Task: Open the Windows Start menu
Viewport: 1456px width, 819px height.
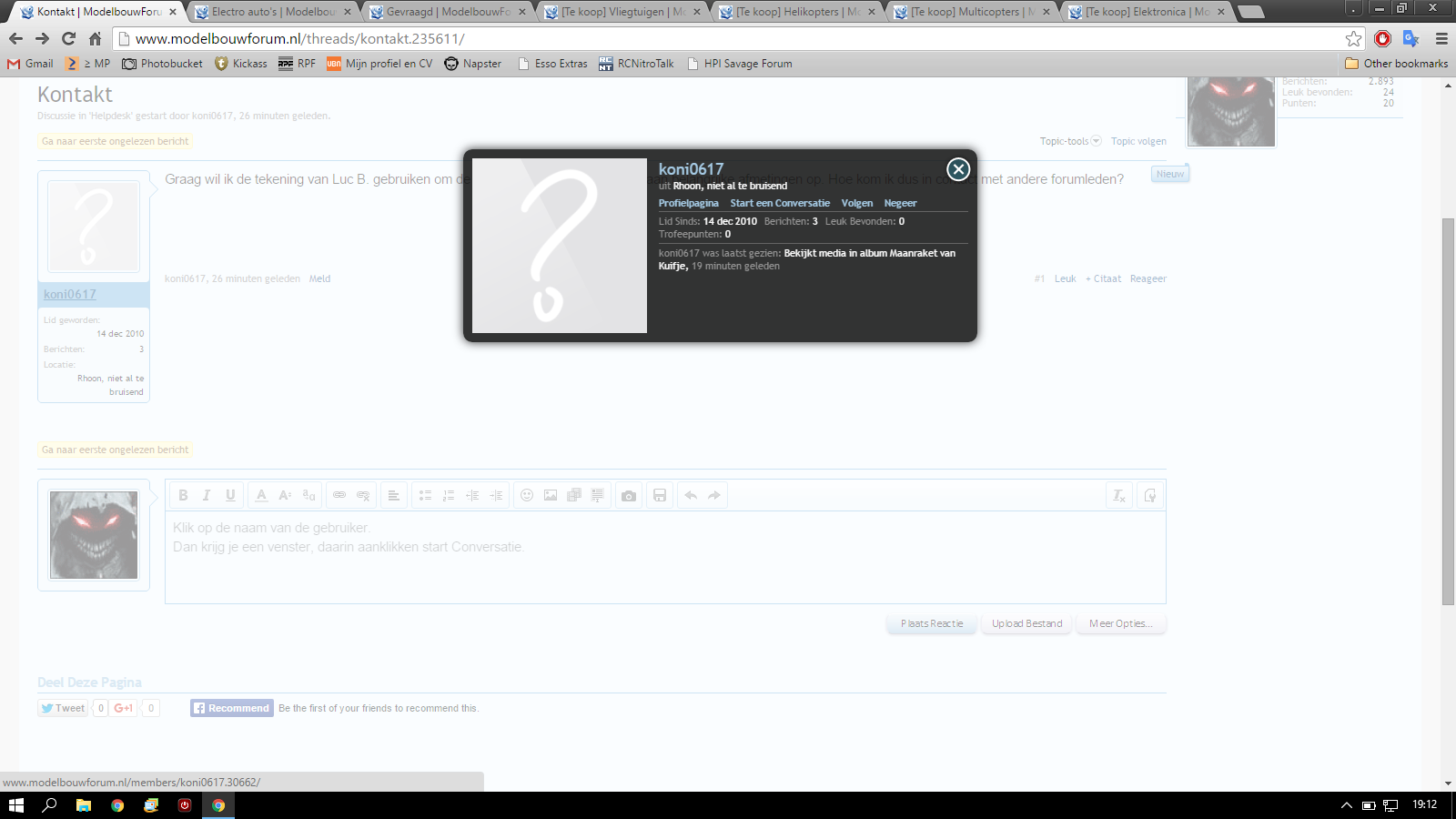Action: 15,805
